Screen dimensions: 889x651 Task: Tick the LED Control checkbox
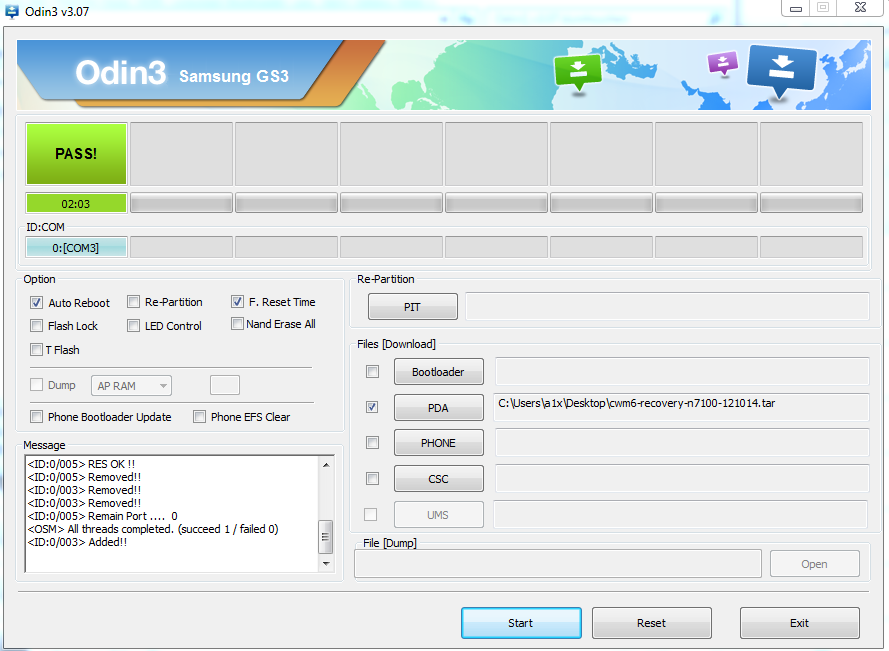click(133, 326)
